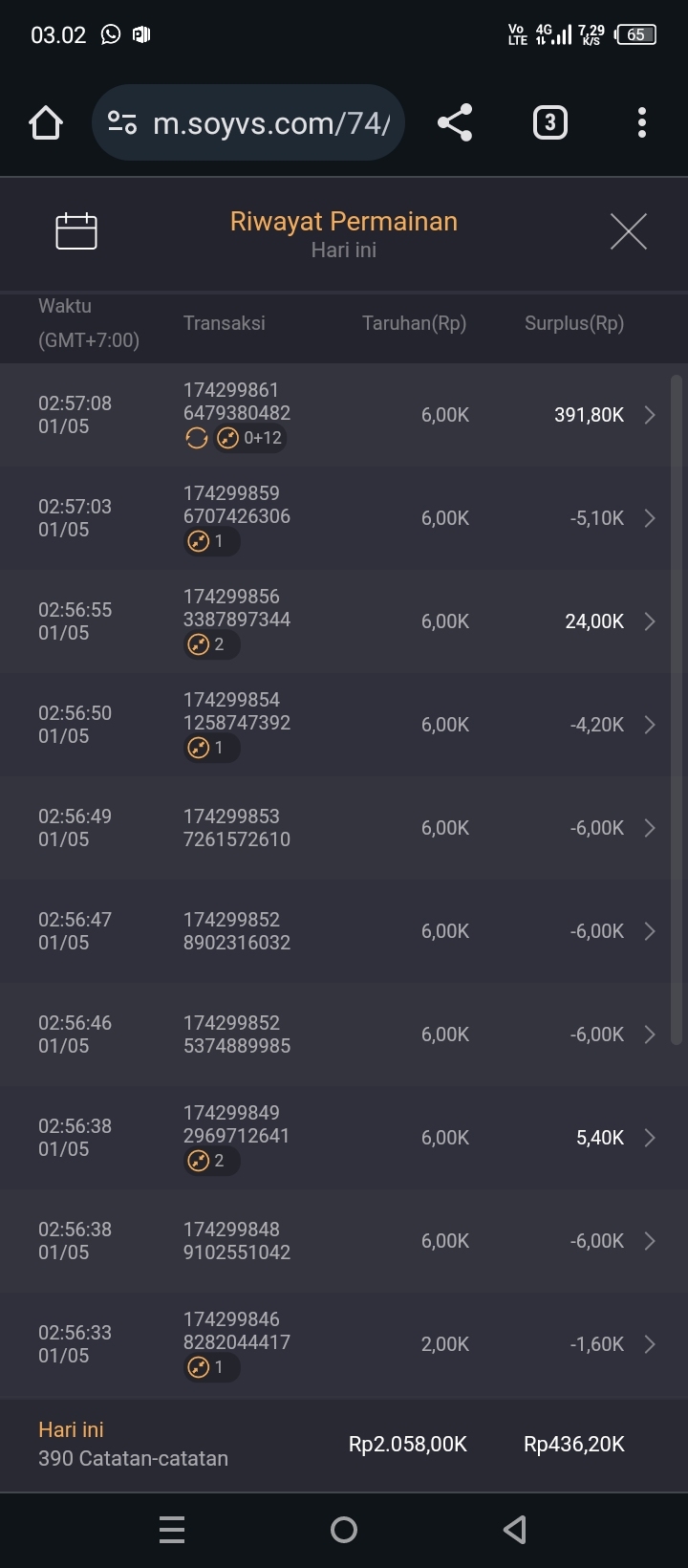Viewport: 688px width, 1568px height.
Task: Tap the free spin badge labeled 0+12
Action: 250,439
